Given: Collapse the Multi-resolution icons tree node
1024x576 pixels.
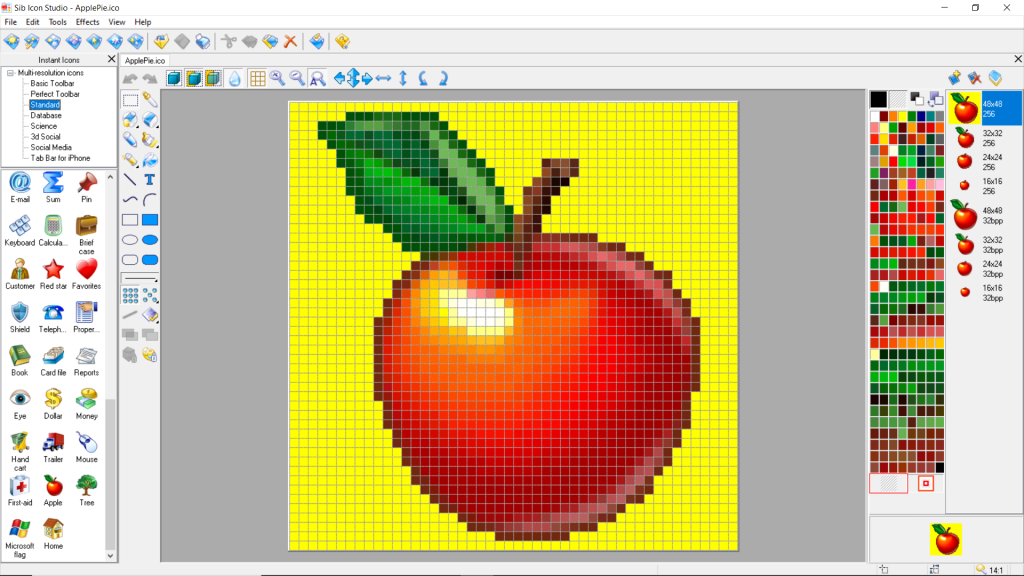Looking at the screenshot, I should [10, 73].
